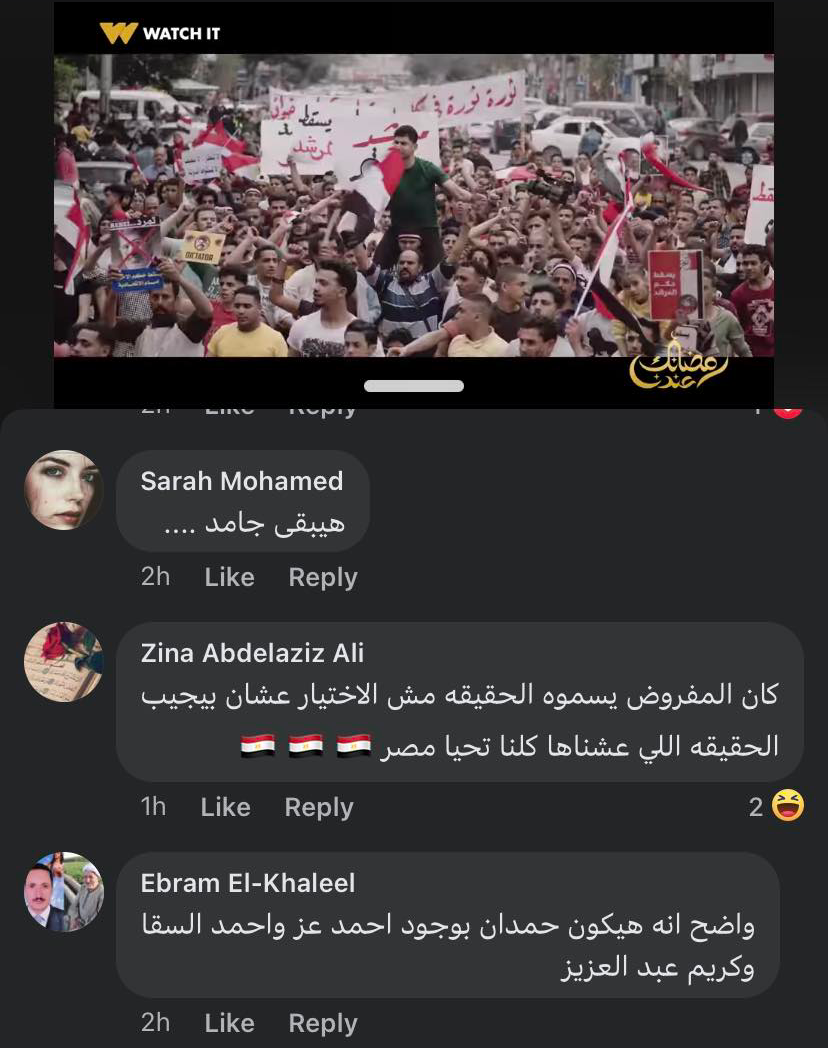This screenshot has height=1048, width=828.
Task: Open Zina Abdelaziz Ali's profile picture
Action: (x=63, y=662)
